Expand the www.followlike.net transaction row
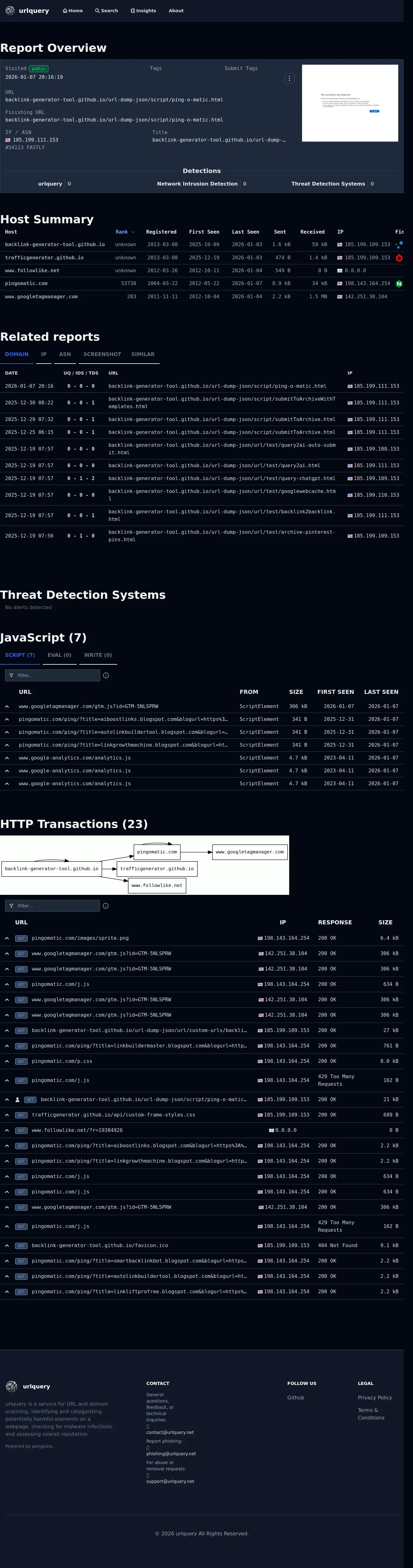413x1568 pixels. [7, 1130]
